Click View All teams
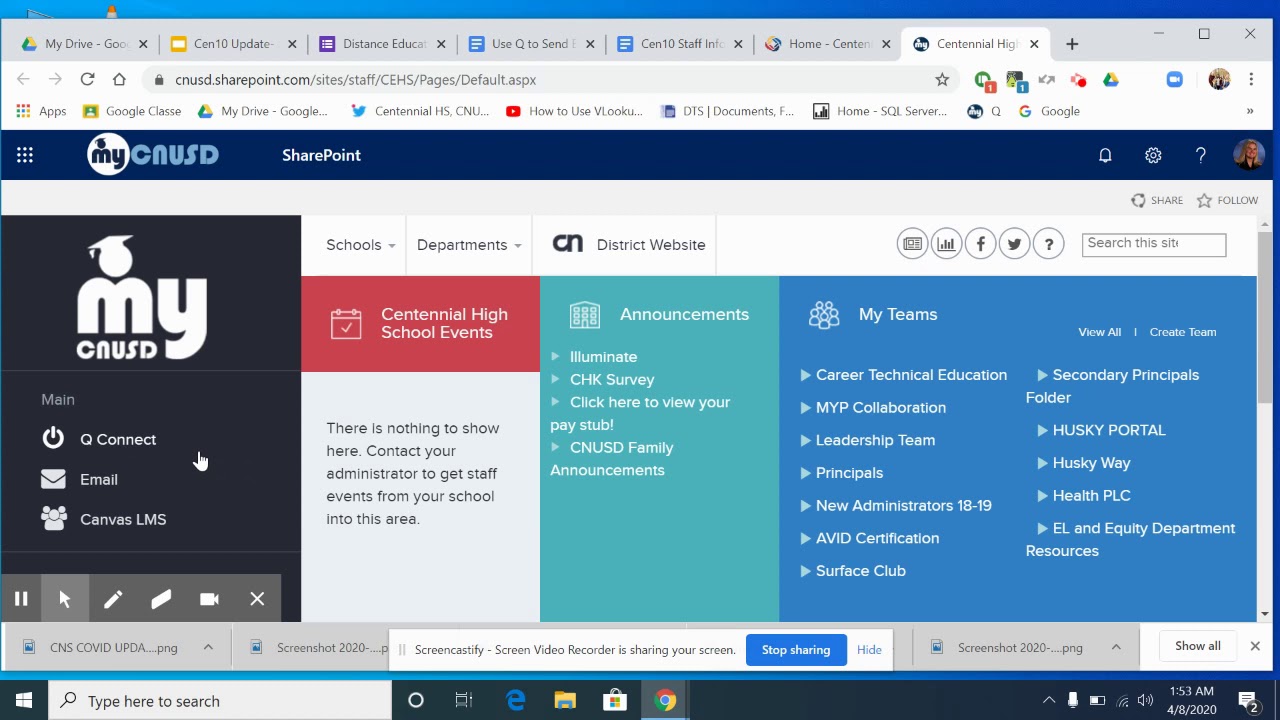The image size is (1280, 720). (1099, 332)
